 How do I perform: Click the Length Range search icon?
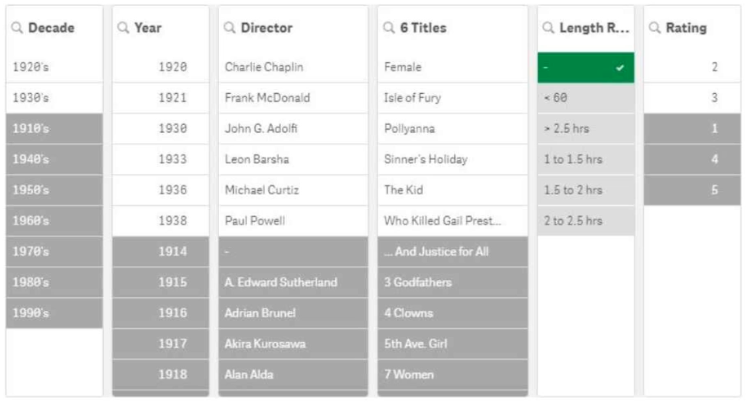[548, 28]
